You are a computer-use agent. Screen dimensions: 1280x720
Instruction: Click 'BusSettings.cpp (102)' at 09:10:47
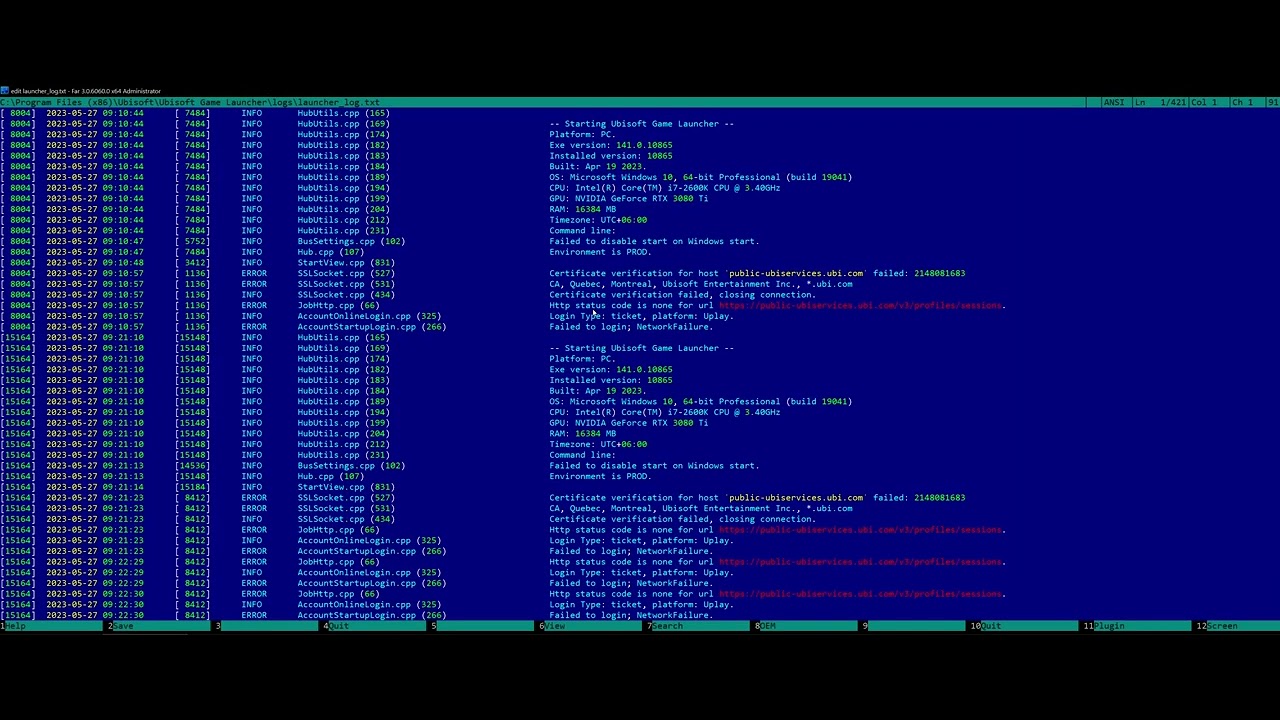[x=351, y=241]
